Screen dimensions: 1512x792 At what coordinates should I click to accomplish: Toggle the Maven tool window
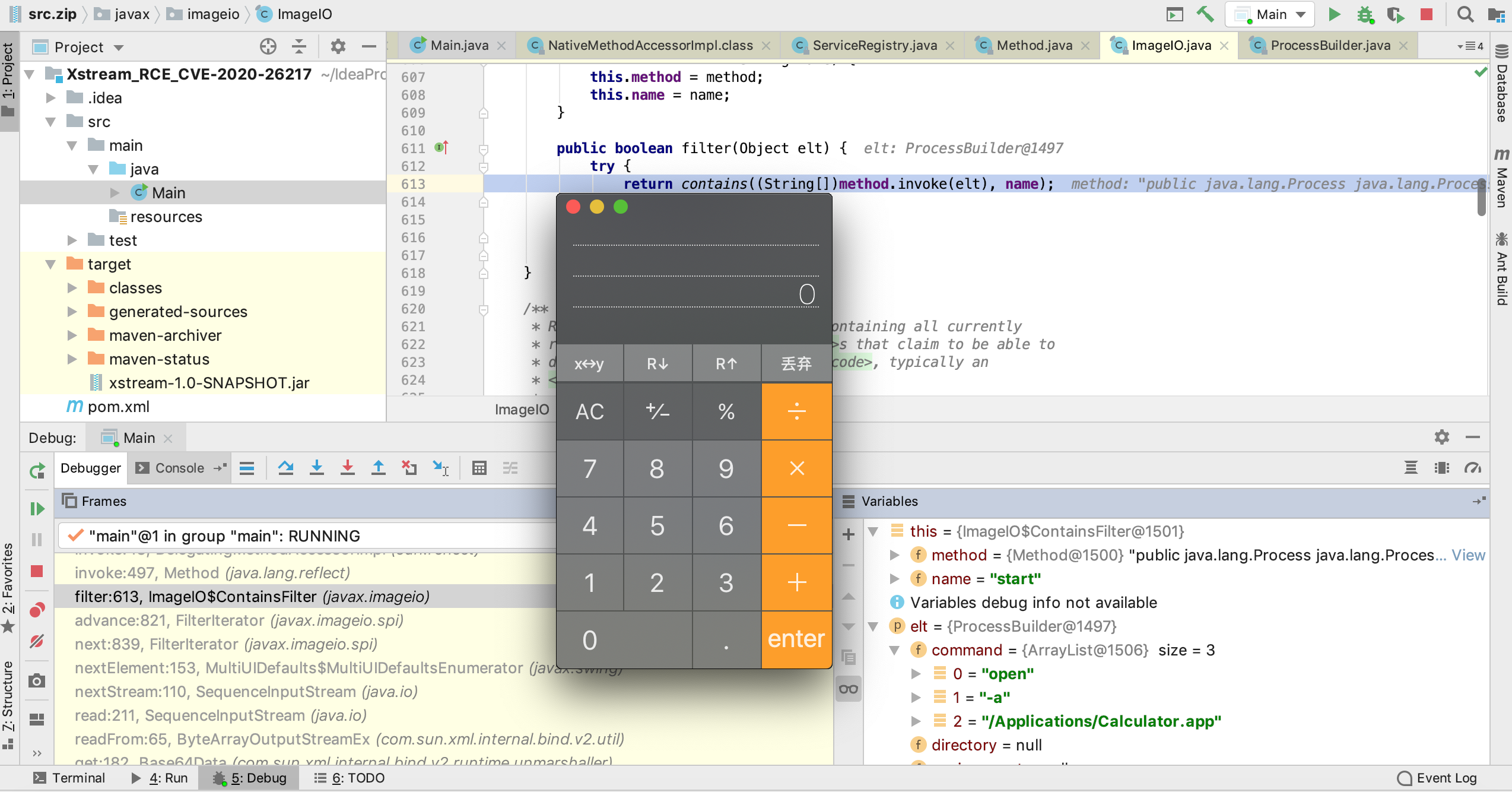(1502, 178)
